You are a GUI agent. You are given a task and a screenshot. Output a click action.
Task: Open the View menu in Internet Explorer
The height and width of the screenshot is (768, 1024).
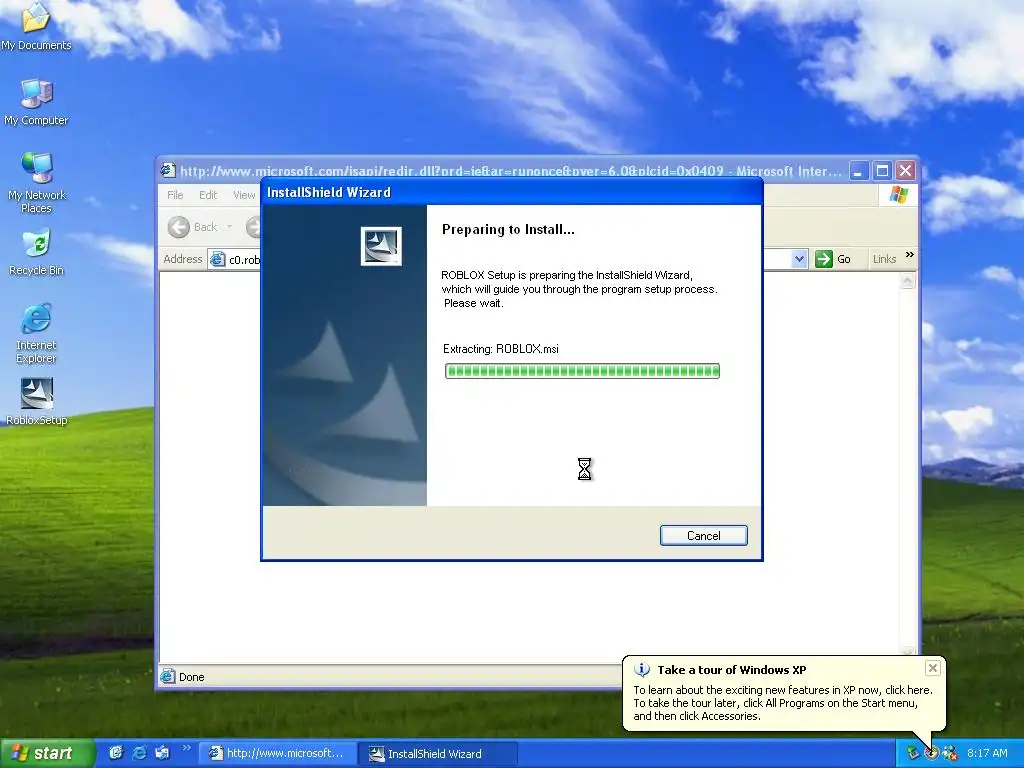pyautogui.click(x=244, y=195)
